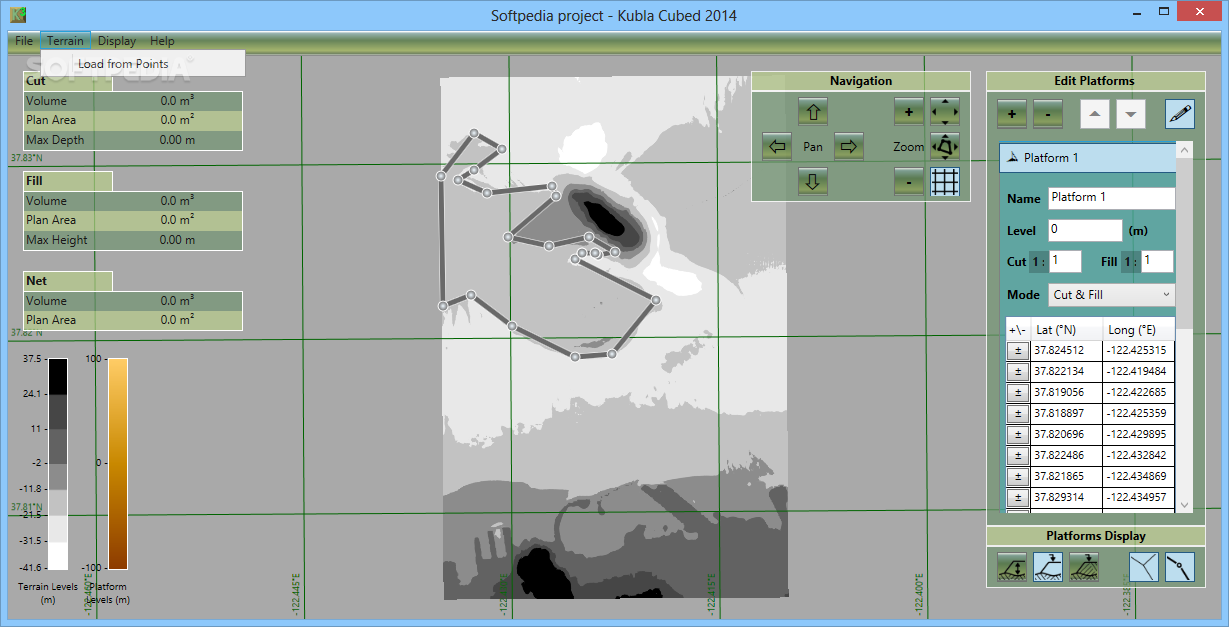Open the Help menu
Image resolution: width=1229 pixels, height=627 pixels.
[x=162, y=41]
